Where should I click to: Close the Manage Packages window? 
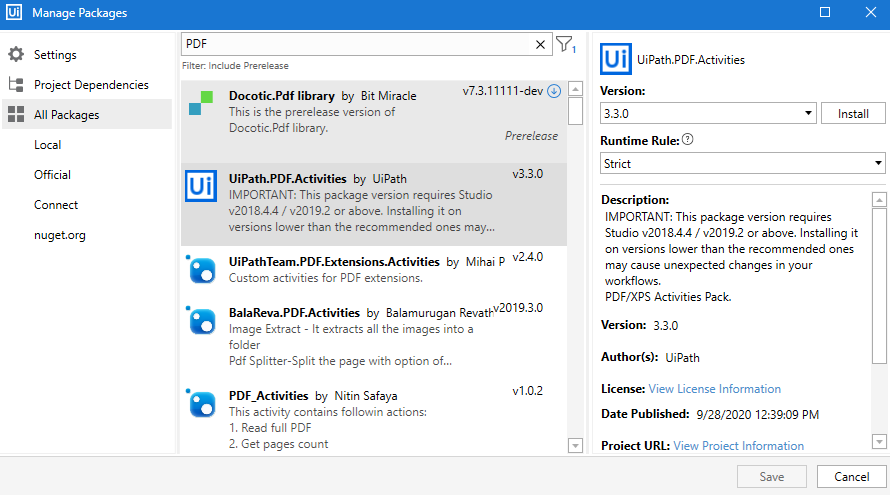coord(871,12)
